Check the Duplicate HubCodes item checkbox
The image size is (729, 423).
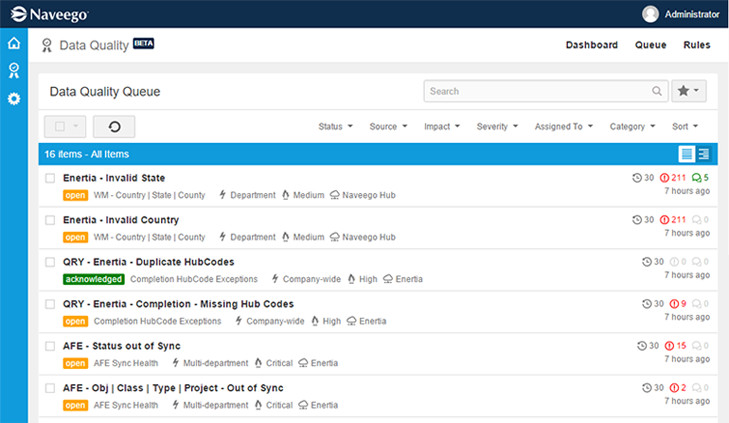50,262
